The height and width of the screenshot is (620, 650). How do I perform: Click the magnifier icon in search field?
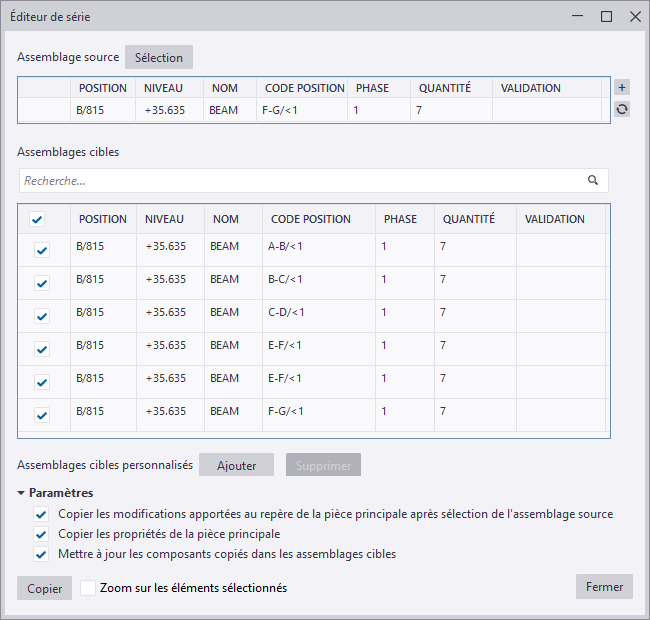(x=593, y=181)
